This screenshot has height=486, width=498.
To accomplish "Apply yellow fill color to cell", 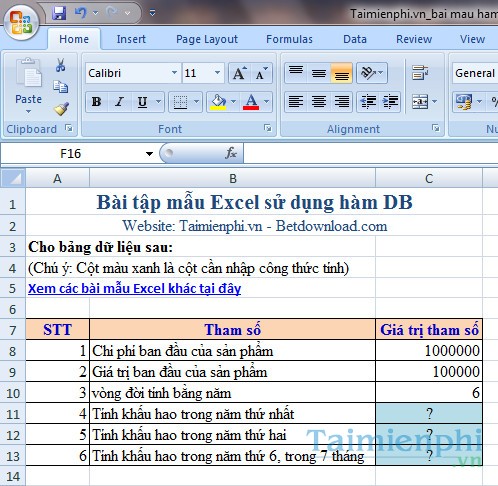I will point(218,102).
